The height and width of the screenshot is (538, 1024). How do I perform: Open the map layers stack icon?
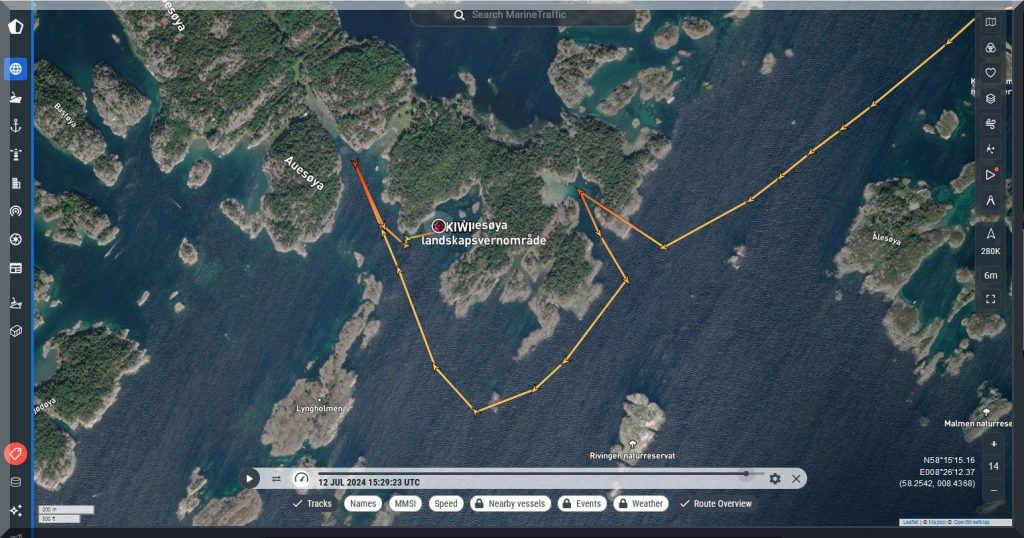tap(990, 98)
